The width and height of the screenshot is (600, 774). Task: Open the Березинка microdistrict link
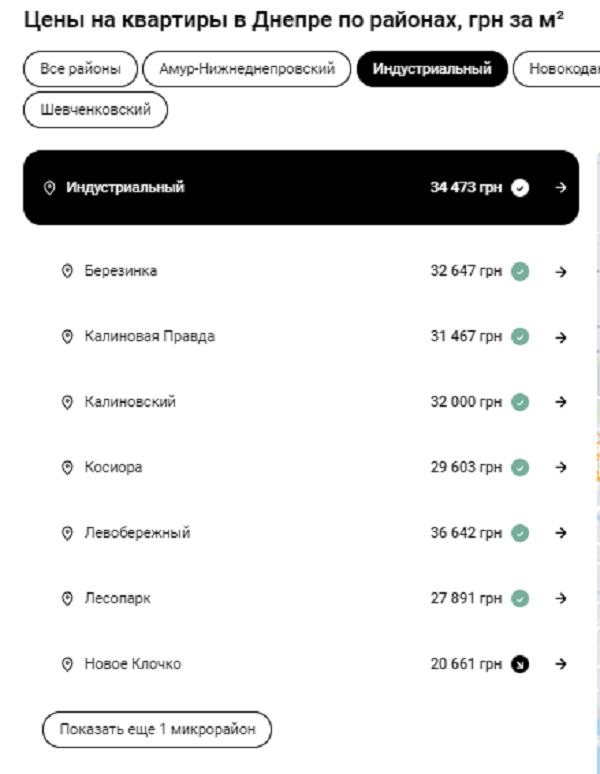coord(120,271)
